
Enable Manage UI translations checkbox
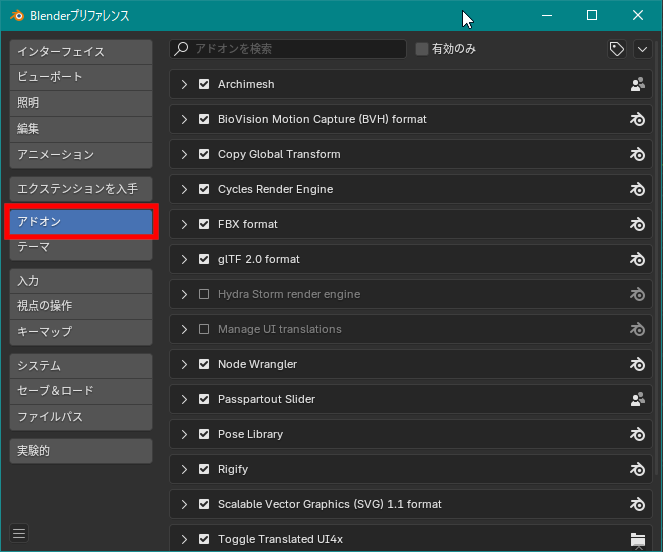click(204, 329)
